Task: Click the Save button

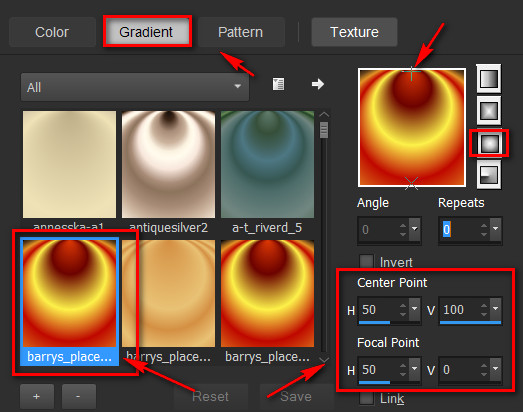Action: click(x=296, y=396)
